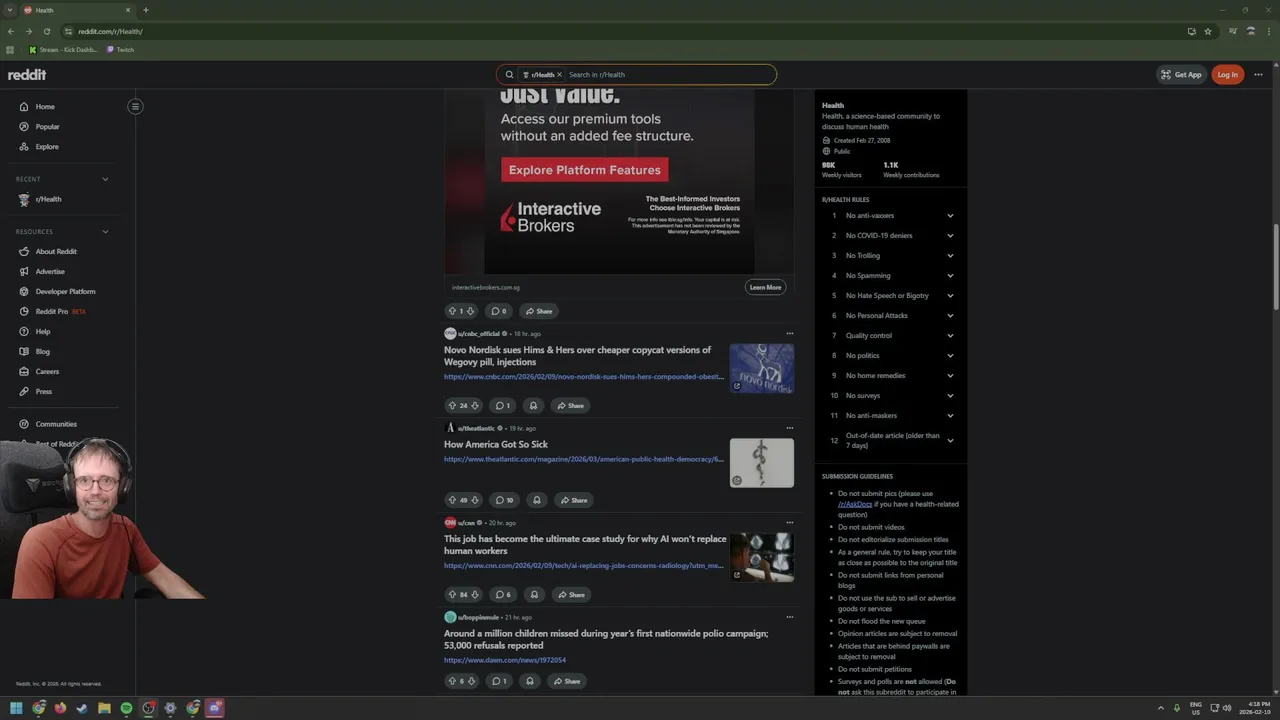
Task: Upvote How America Got So Sick
Action: point(452,500)
